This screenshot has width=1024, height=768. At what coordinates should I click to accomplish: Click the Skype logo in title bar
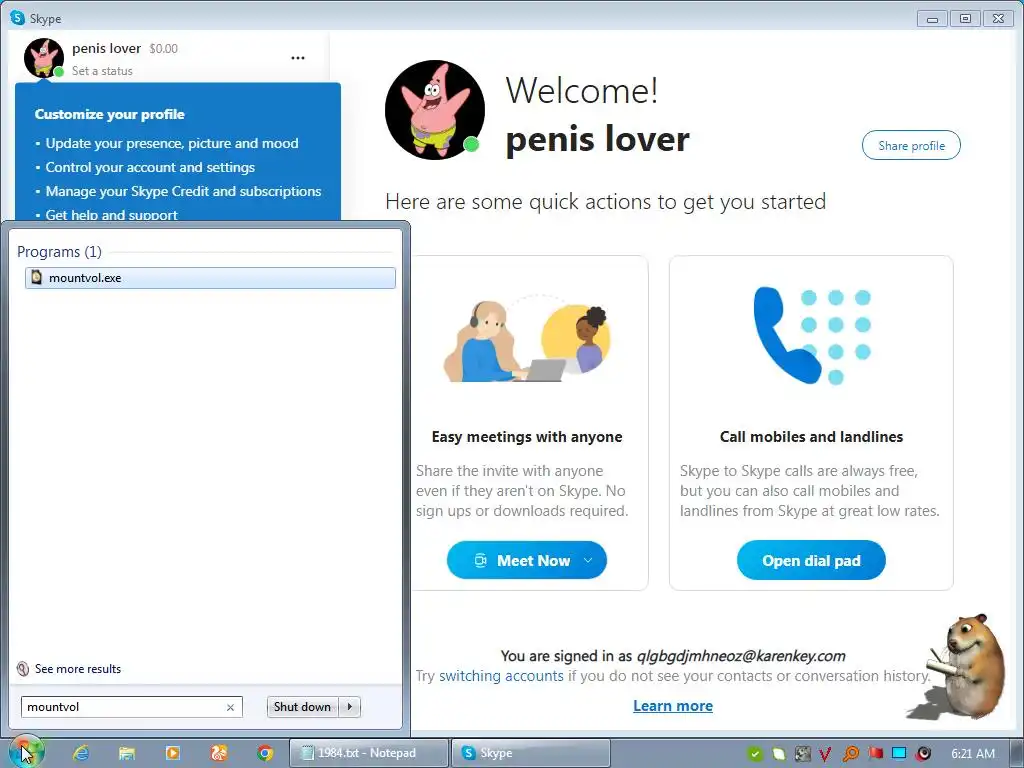click(x=18, y=18)
